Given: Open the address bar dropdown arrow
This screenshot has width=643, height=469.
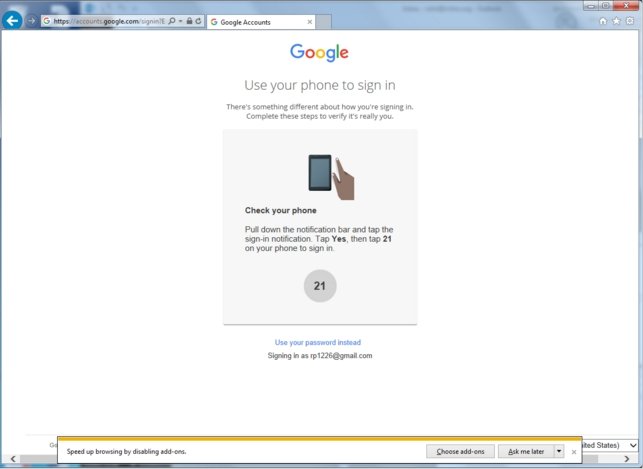Looking at the screenshot, I should 180,21.
